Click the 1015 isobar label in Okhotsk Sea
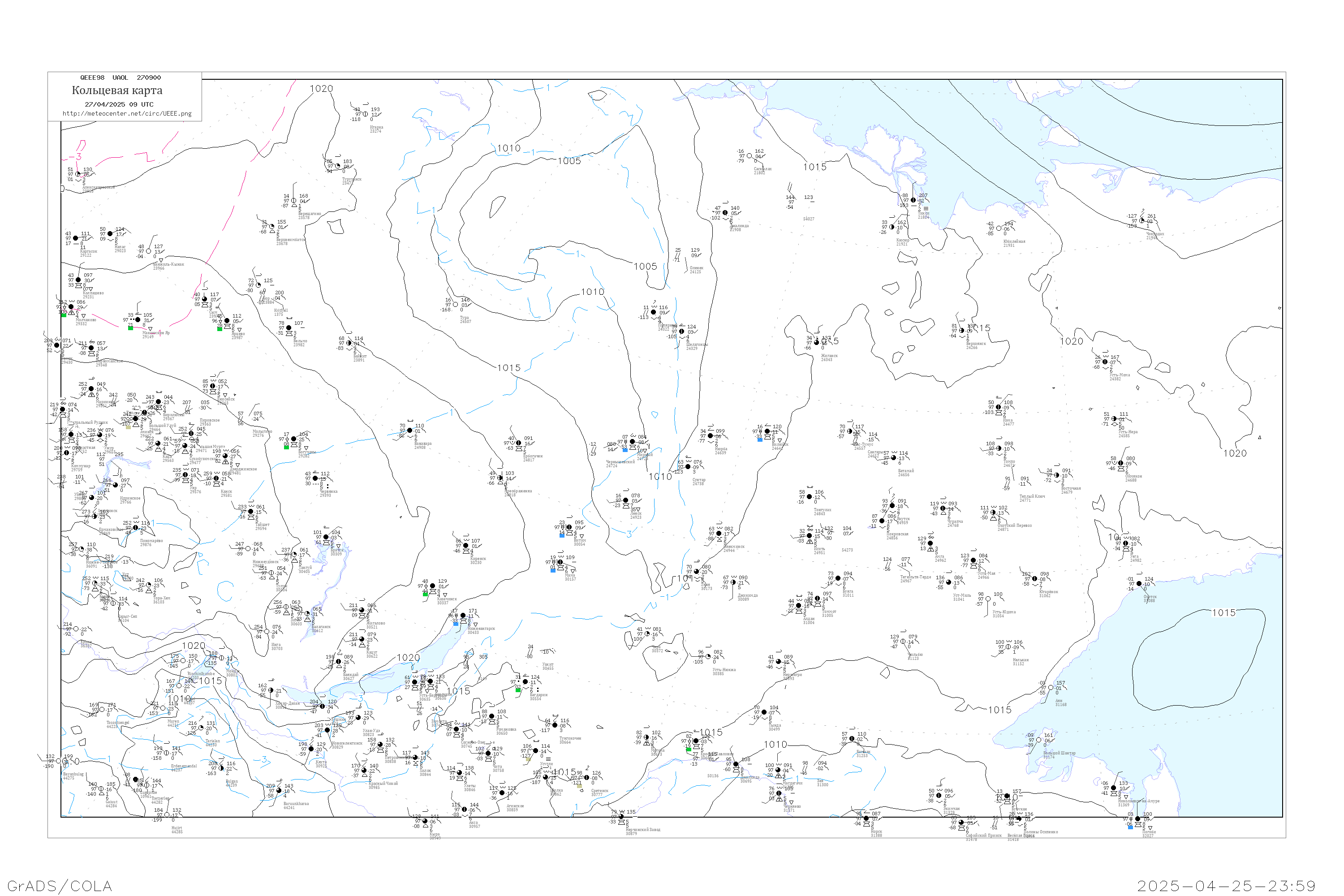The height and width of the screenshot is (896, 1344). pyautogui.click(x=1223, y=612)
